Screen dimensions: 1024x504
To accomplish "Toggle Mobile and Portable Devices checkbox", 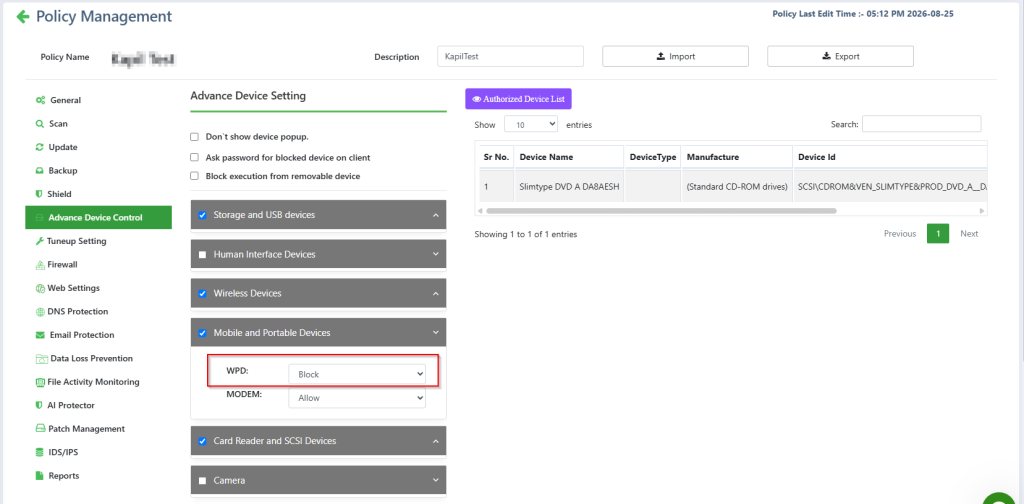I will [202, 333].
